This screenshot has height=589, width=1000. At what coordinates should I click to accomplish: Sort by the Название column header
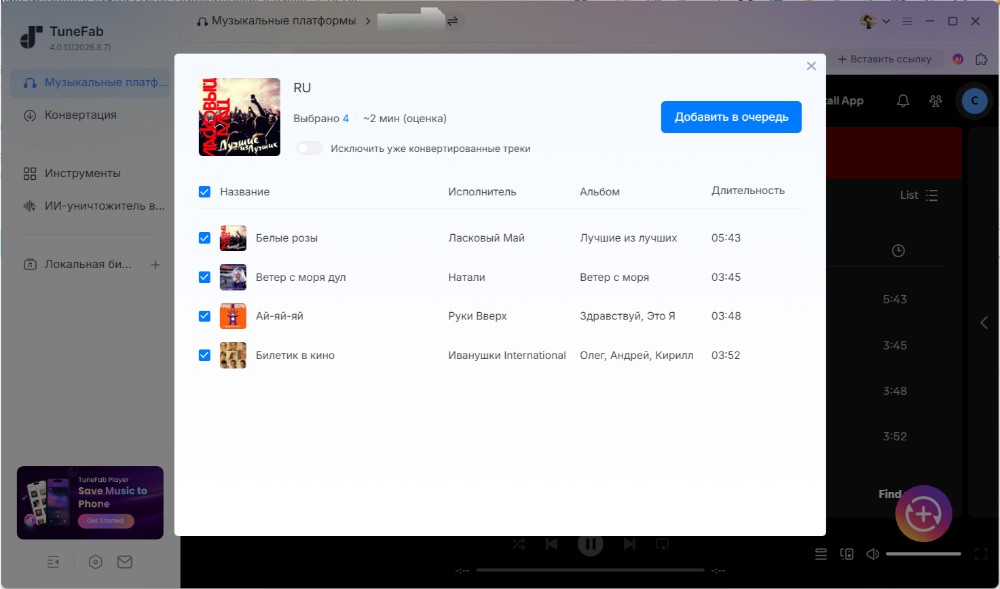tap(244, 192)
